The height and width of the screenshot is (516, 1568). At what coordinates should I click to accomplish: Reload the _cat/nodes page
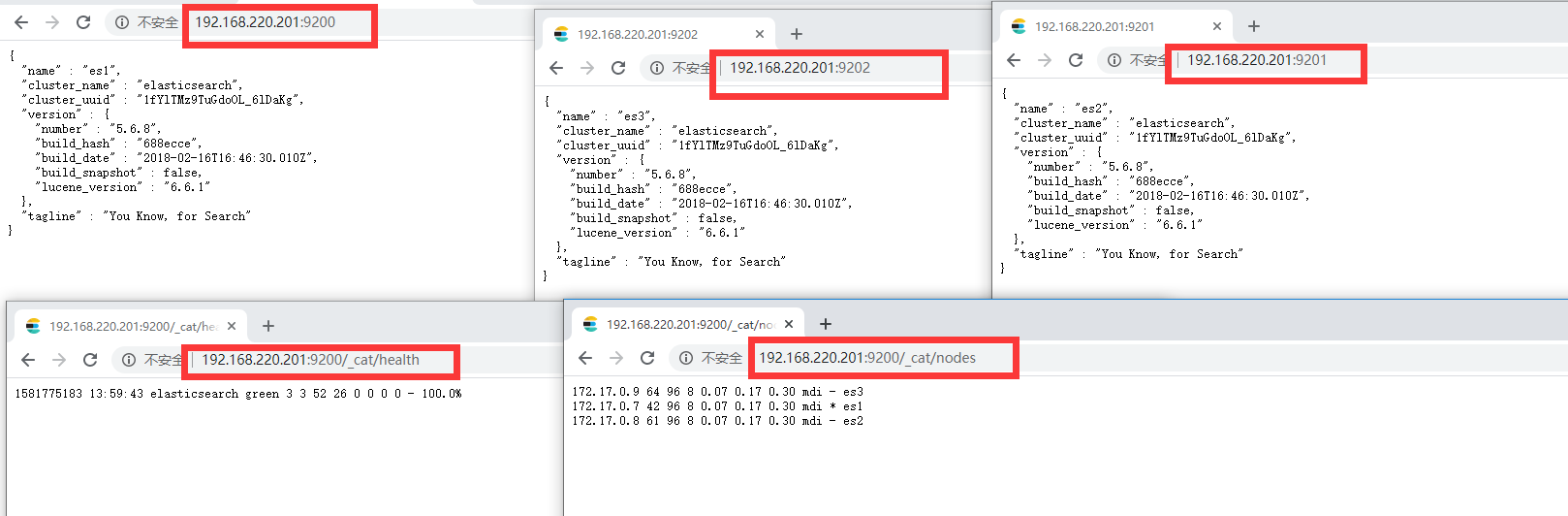647,358
